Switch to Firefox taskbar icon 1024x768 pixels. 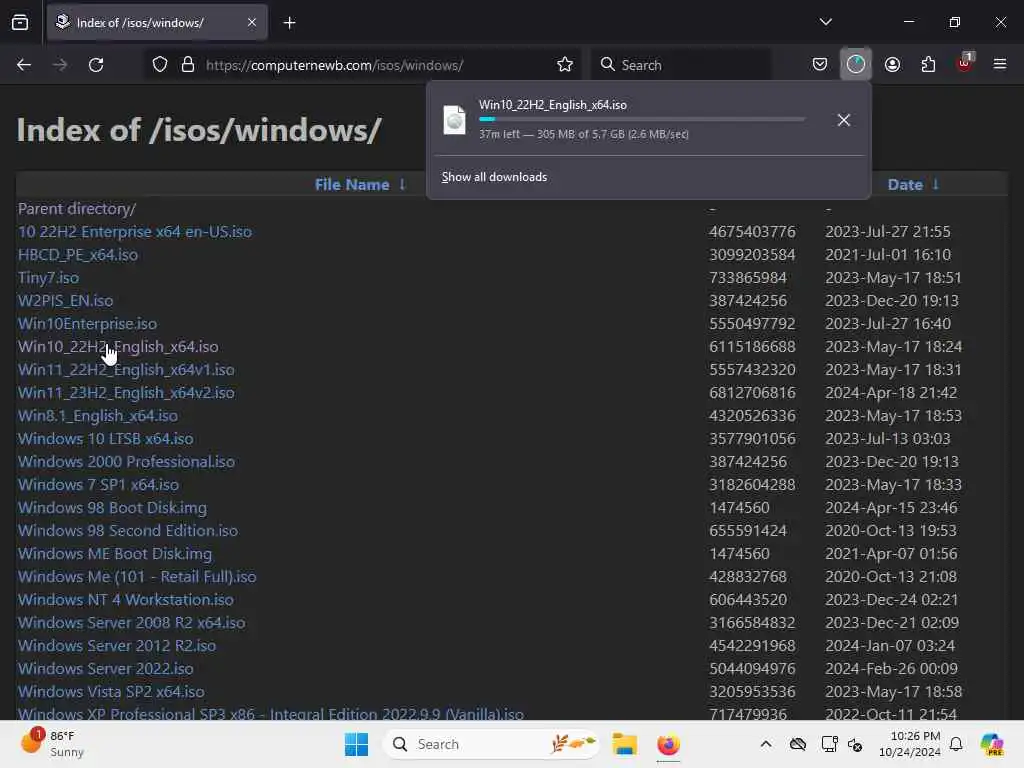point(668,744)
